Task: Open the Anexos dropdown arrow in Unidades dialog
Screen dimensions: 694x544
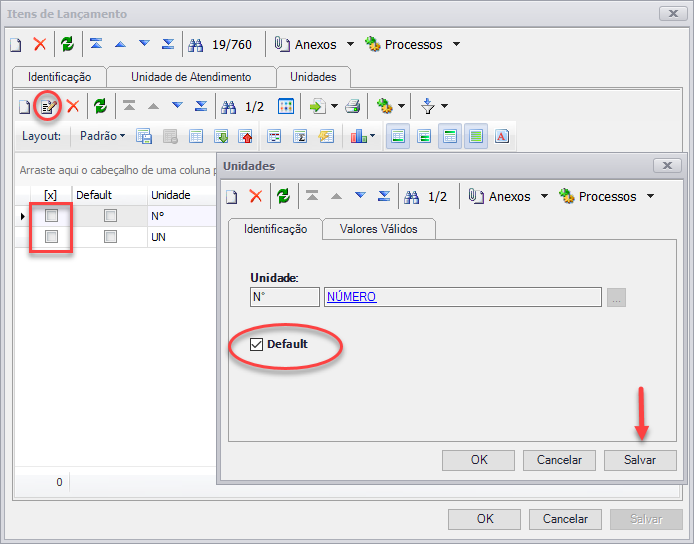Action: click(544, 196)
